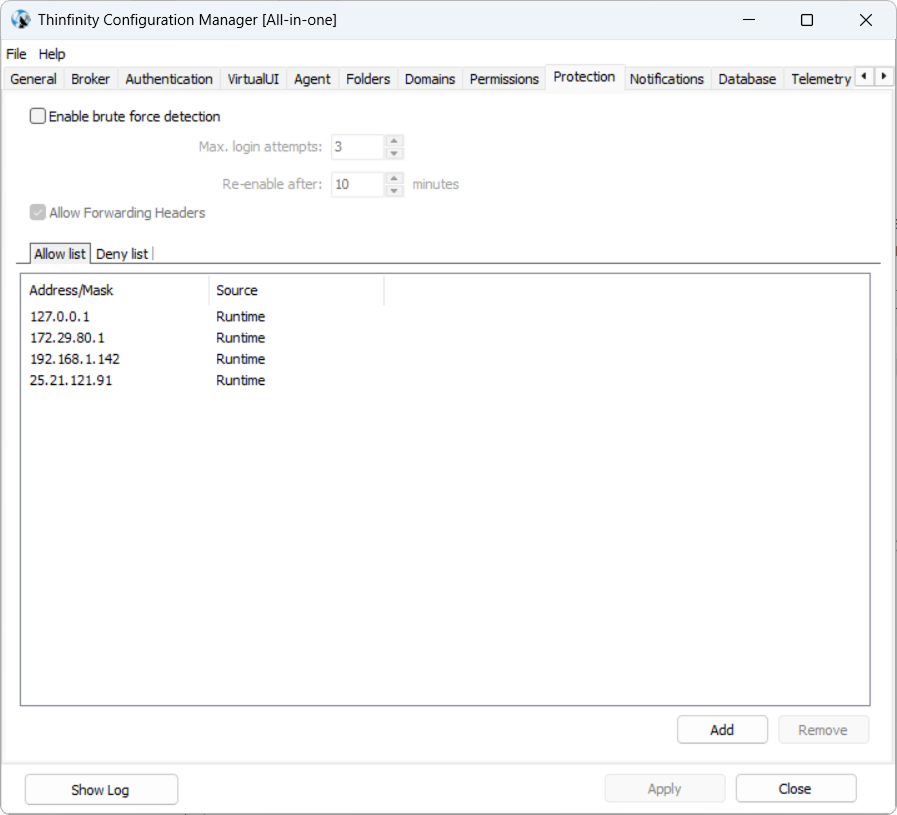Enable brute force detection checkbox
Viewport: 897px width, 815px height.
tap(38, 116)
